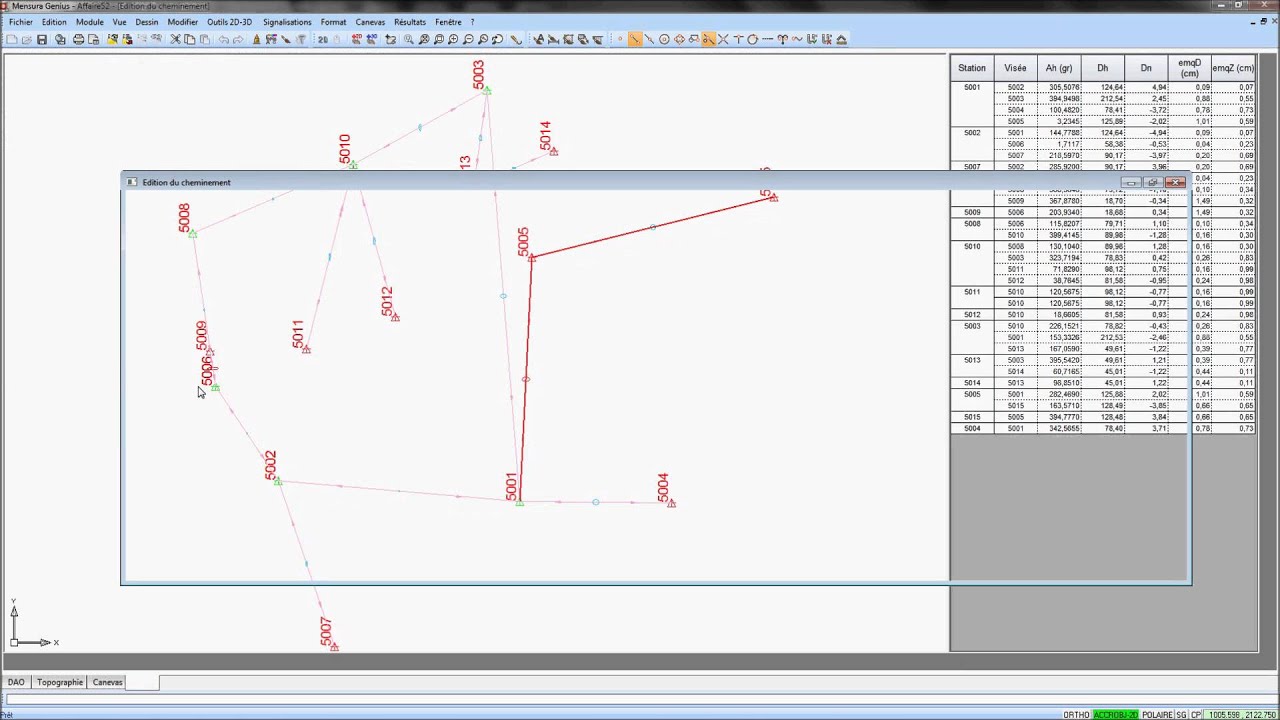This screenshot has height=720, width=1280.
Task: Click table cell 5004 in the last row
Action: coord(972,428)
